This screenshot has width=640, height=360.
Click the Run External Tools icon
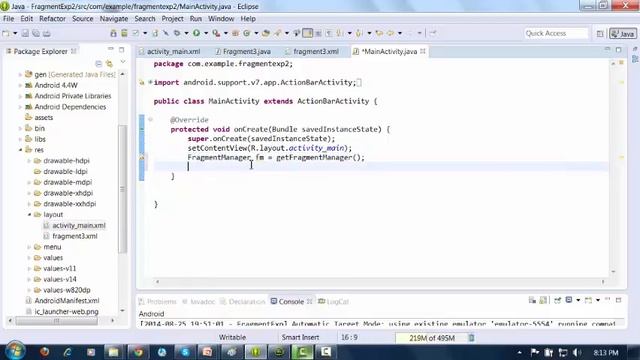tap(216, 33)
